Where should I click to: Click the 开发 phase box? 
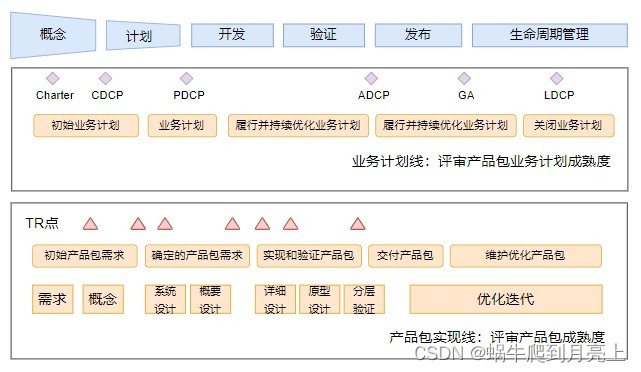(232, 35)
